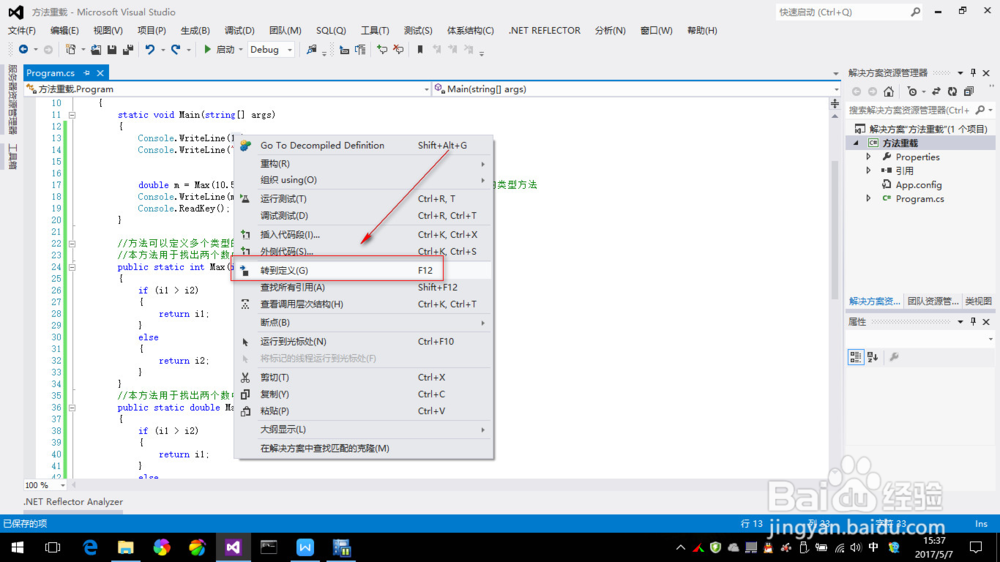
Task: Start debugging with green play button
Action: [207, 50]
